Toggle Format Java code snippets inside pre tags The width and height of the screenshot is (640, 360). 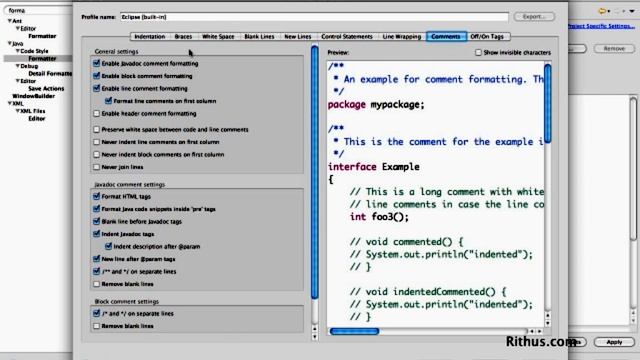97,209
